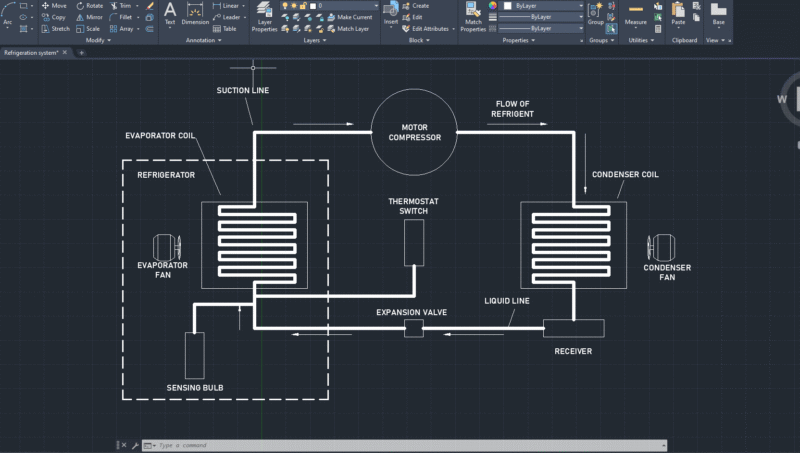Viewport: 800px width, 453px height.
Task: Open the Trim tool dropdown arrow
Action: tap(137, 6)
